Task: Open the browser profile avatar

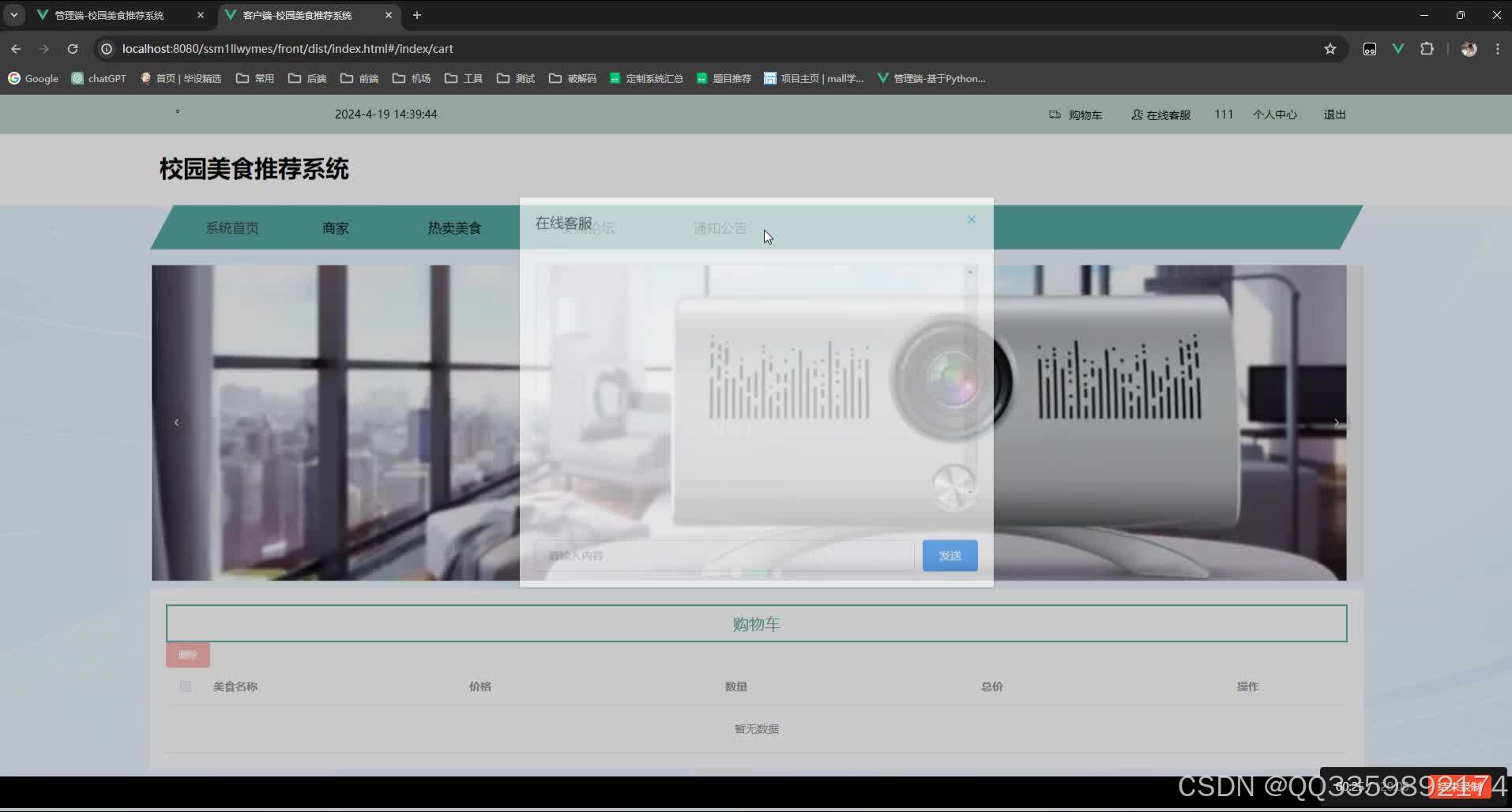Action: pos(1469,49)
